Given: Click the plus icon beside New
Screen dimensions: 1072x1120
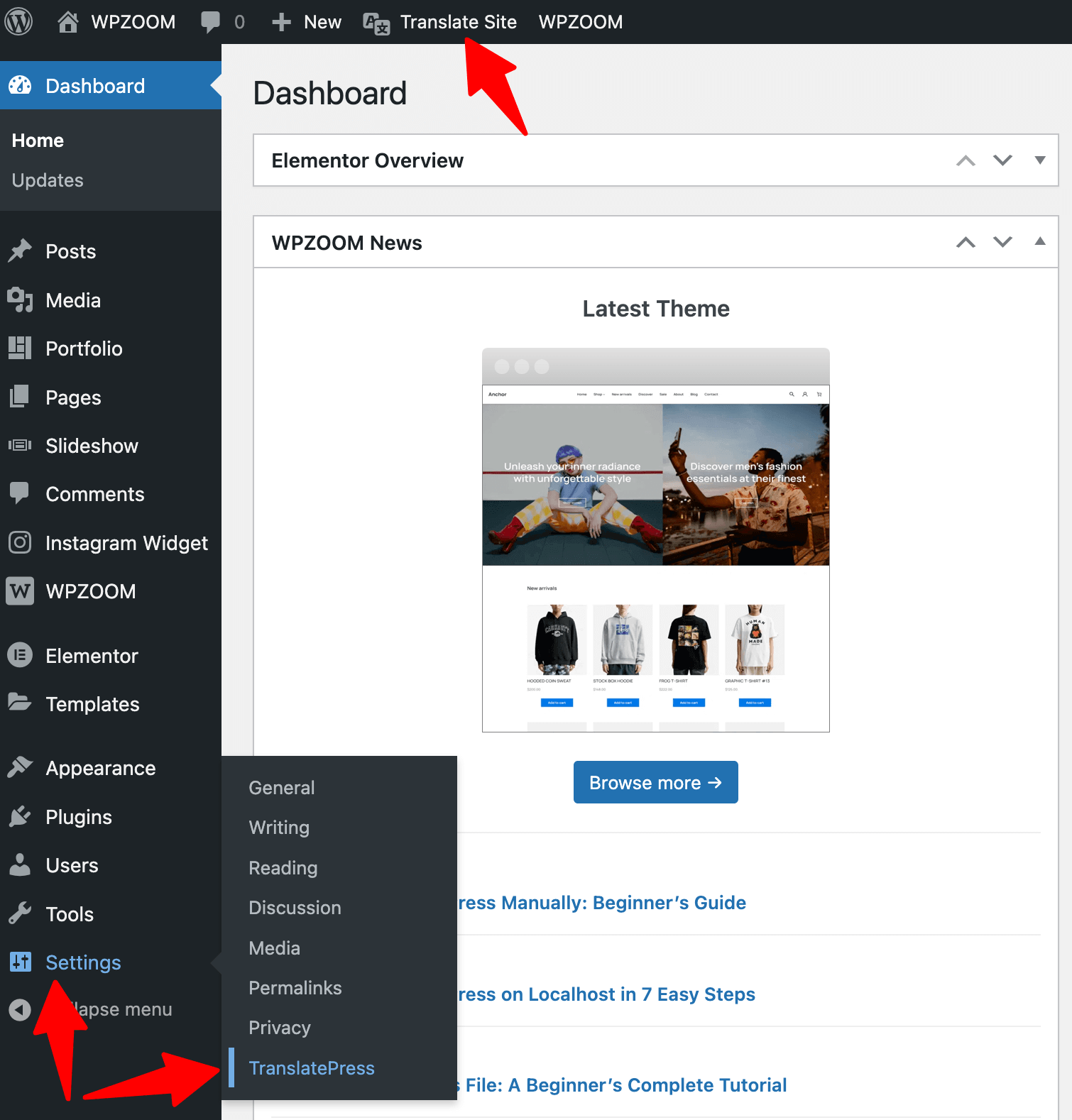Looking at the screenshot, I should coord(281,22).
